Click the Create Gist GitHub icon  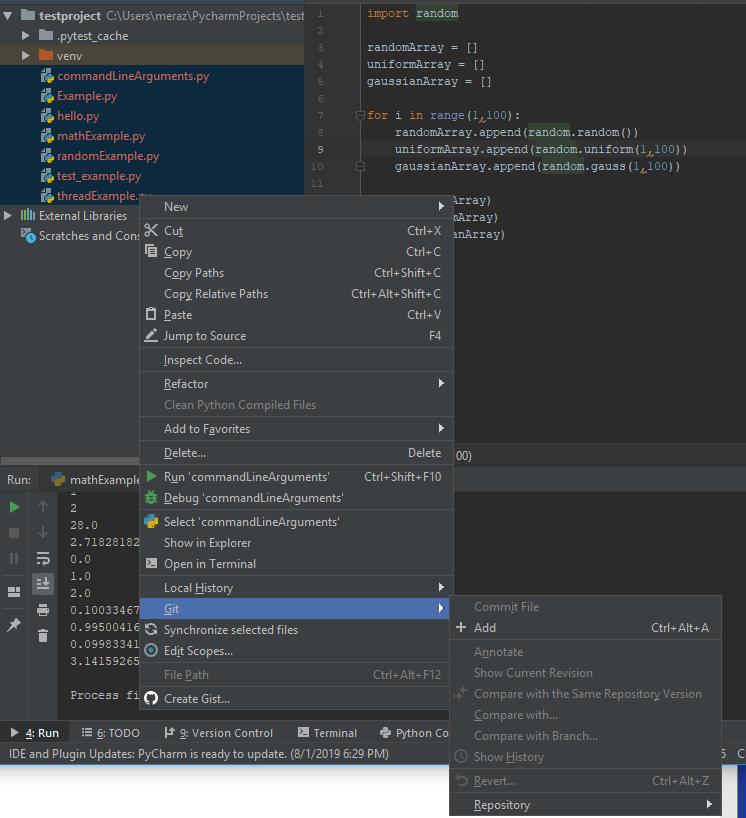pos(152,699)
